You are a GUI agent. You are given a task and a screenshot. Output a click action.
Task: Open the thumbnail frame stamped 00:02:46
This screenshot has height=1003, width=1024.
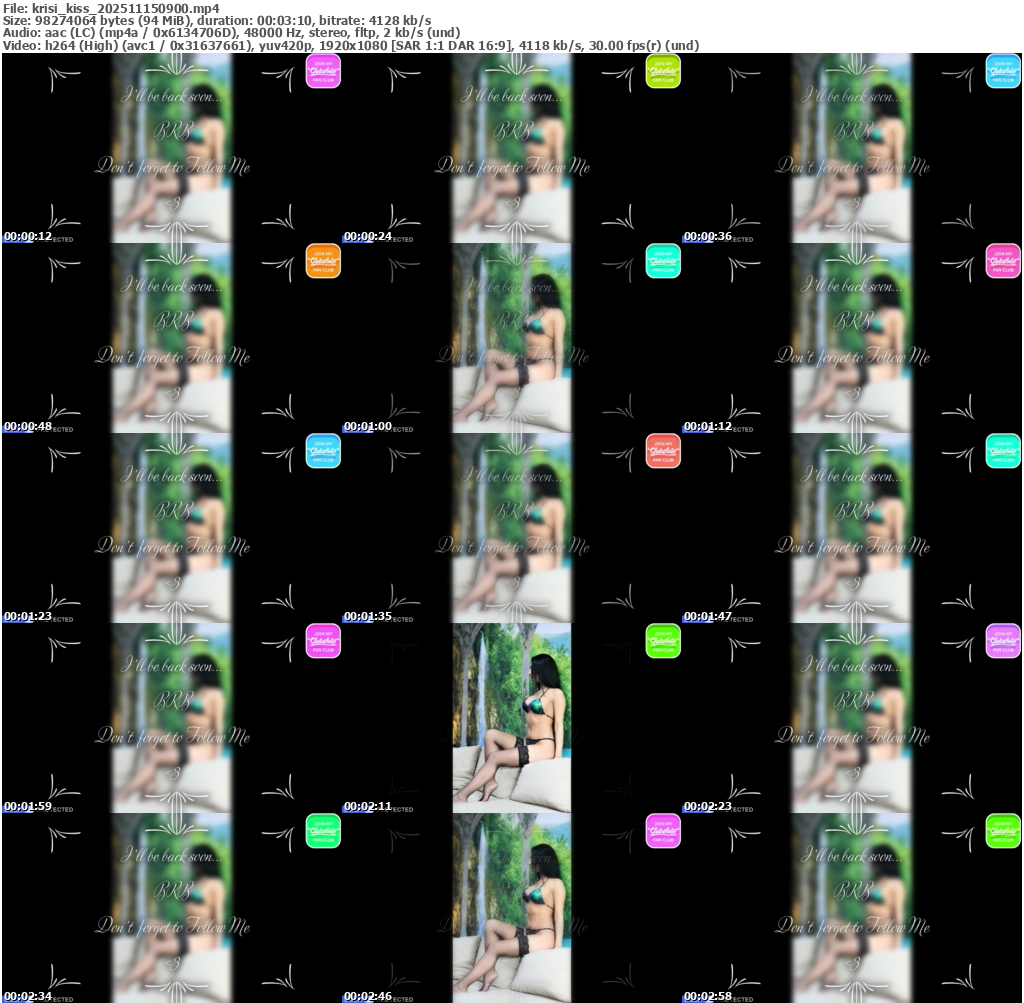pos(512,908)
